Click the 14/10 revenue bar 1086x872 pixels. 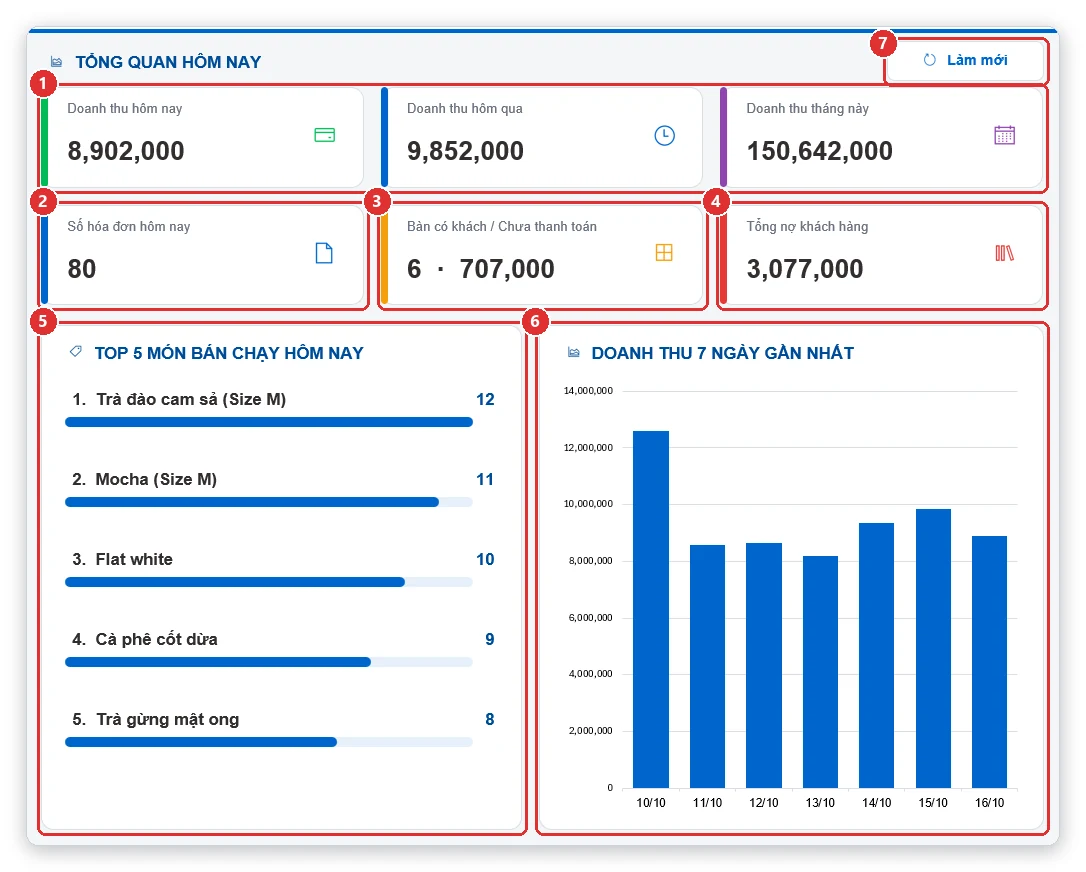[x=876, y=655]
